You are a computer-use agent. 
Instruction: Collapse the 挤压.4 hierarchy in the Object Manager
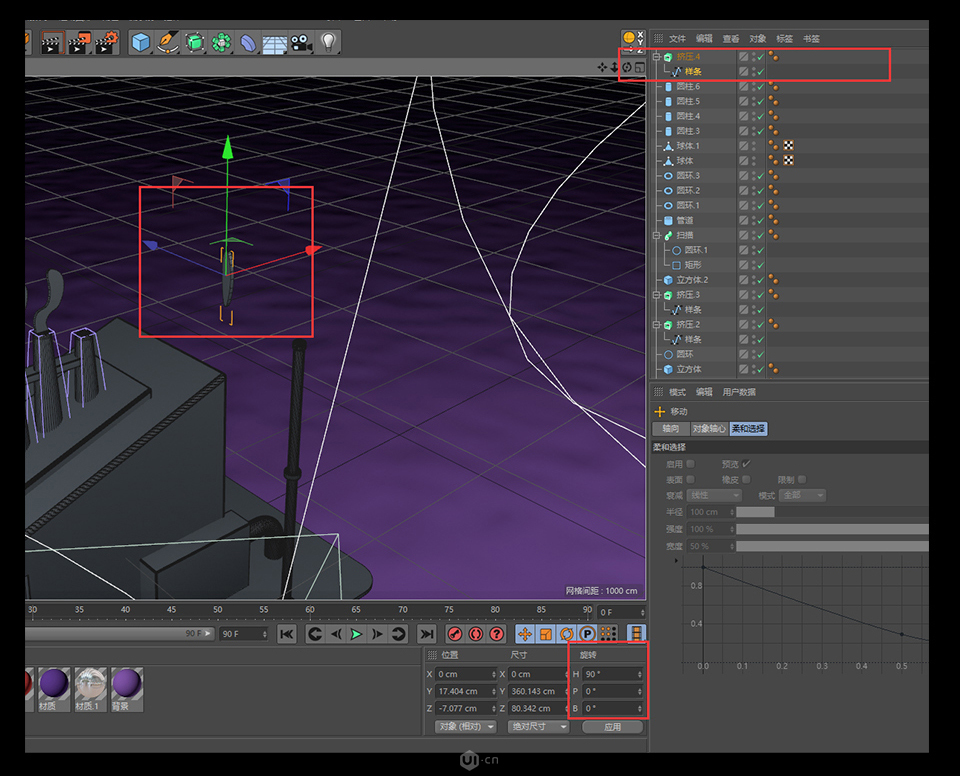tap(655, 57)
